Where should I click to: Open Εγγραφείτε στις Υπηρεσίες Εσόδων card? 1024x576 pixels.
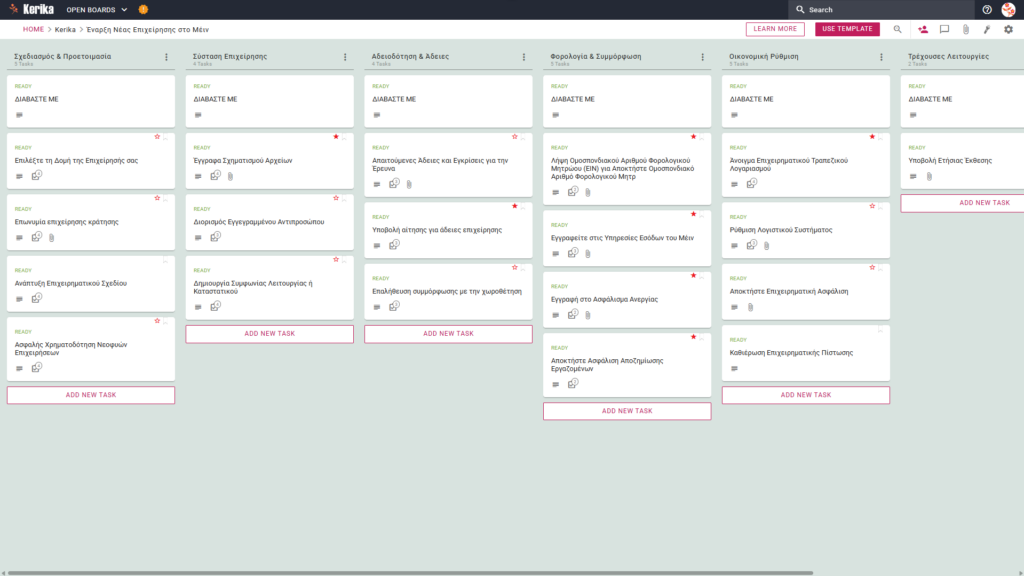(627, 238)
